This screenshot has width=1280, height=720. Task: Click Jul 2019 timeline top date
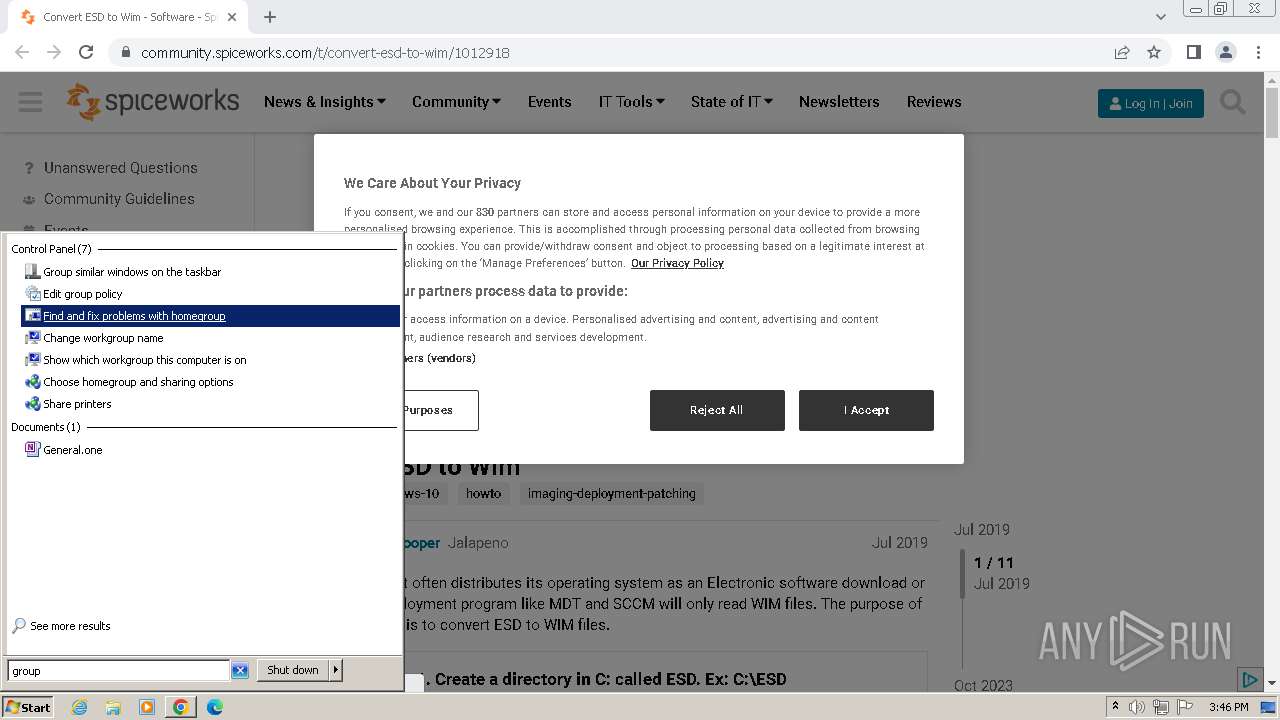[982, 530]
